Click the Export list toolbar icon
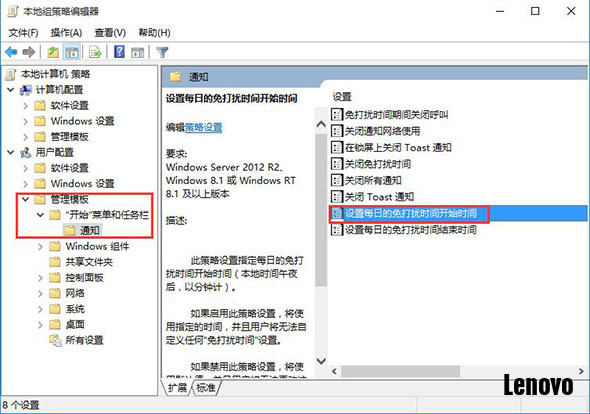The width and height of the screenshot is (590, 414). click(95, 52)
